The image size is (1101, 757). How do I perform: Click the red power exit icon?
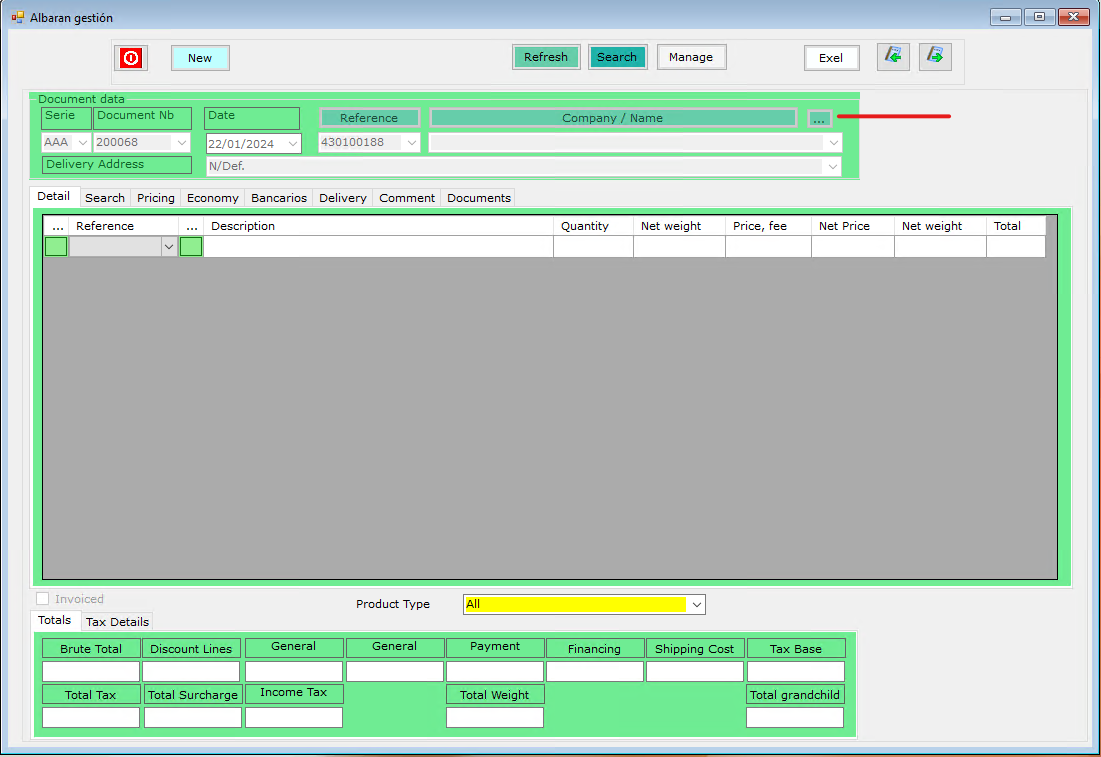coord(131,58)
